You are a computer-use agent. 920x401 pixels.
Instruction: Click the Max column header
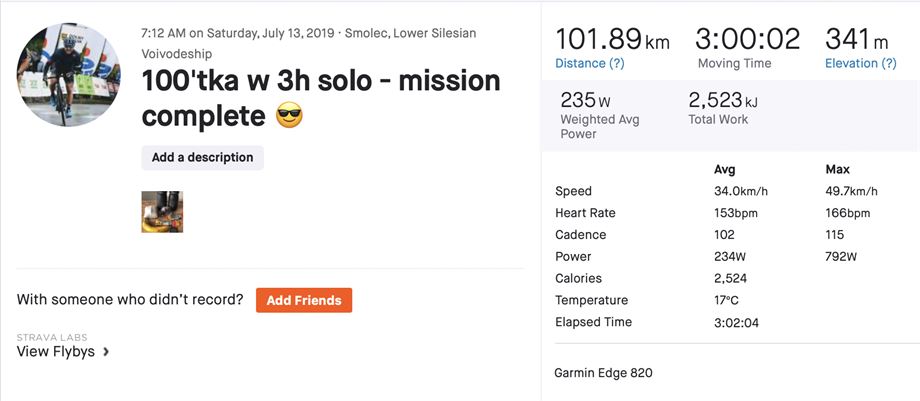tap(837, 169)
